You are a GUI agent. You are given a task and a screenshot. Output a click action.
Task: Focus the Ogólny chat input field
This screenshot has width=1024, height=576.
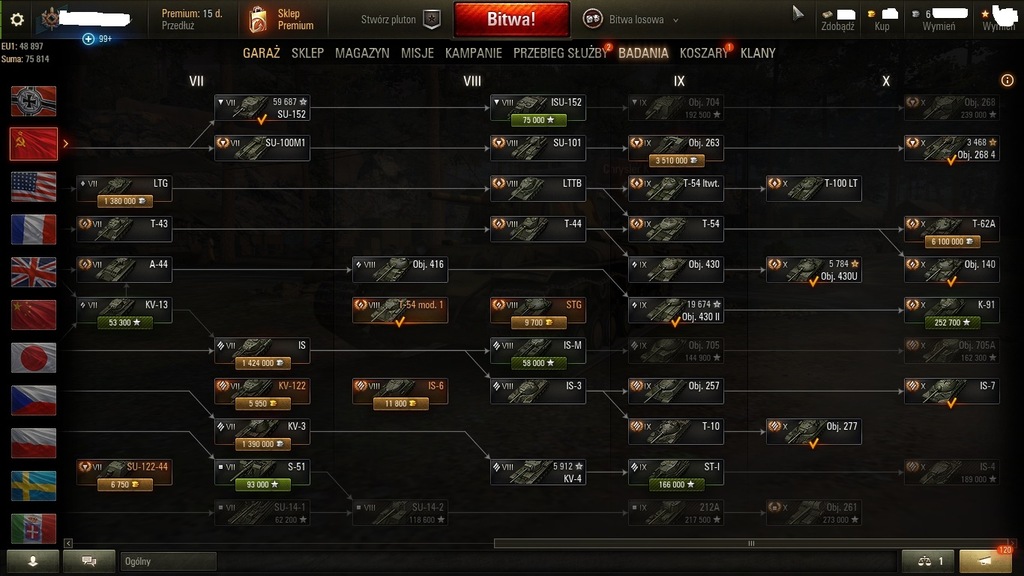(x=168, y=561)
